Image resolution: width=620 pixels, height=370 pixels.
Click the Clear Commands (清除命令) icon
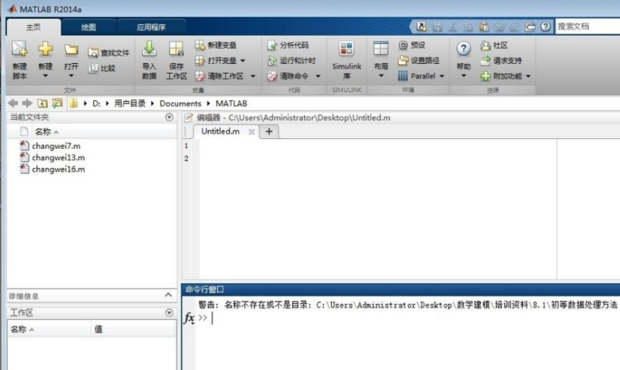(x=272, y=76)
